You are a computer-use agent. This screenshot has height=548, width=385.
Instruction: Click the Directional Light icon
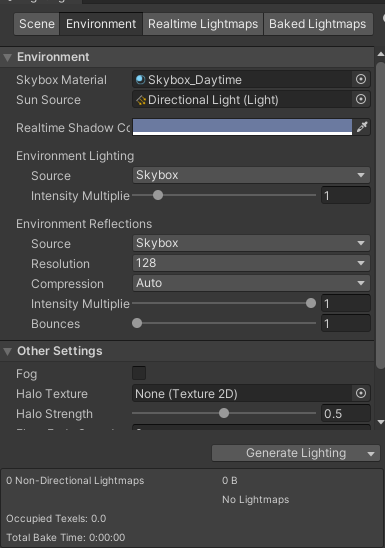tap(141, 100)
